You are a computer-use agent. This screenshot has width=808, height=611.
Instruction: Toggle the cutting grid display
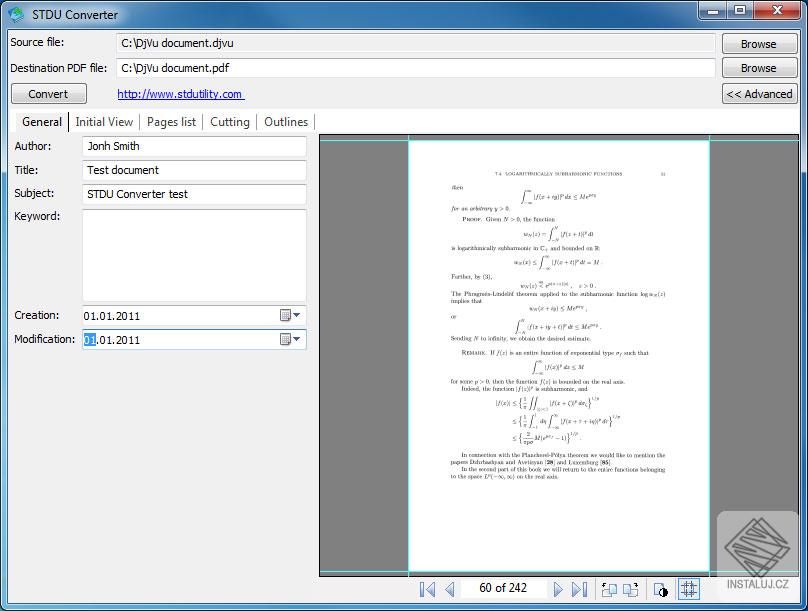pyautogui.click(x=689, y=589)
